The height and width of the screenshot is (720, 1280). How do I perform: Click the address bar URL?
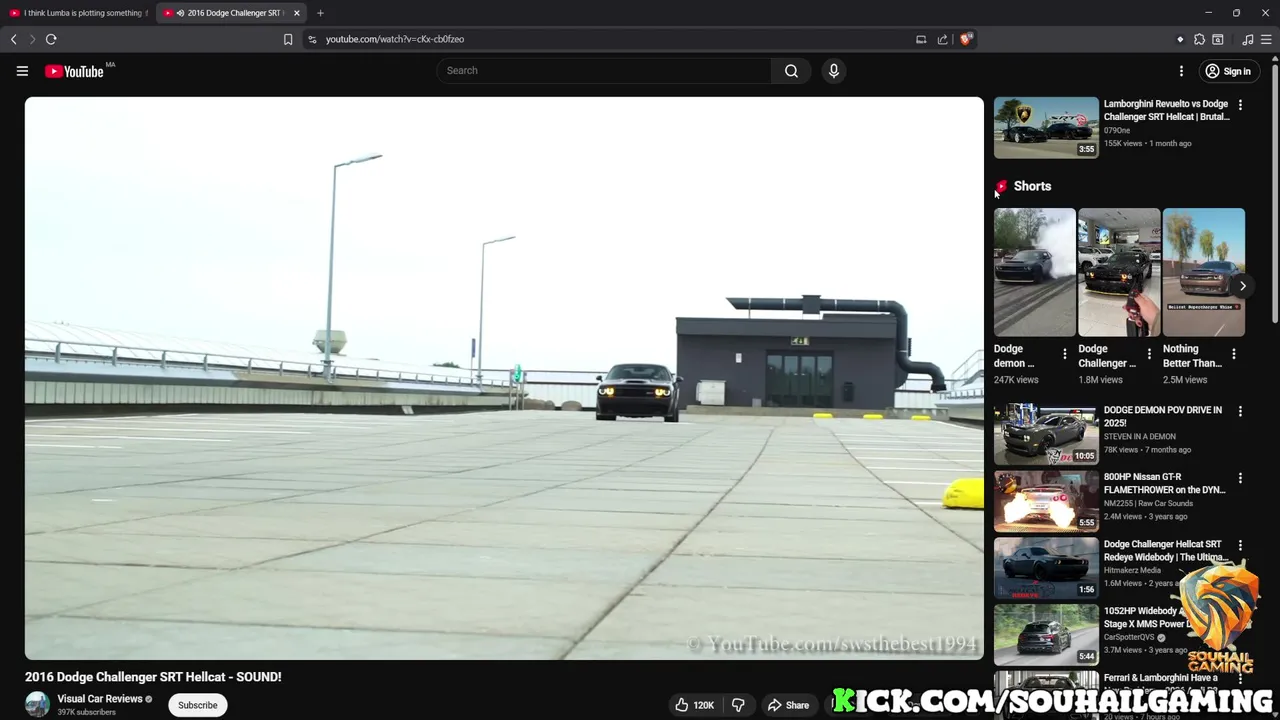tap(395, 39)
